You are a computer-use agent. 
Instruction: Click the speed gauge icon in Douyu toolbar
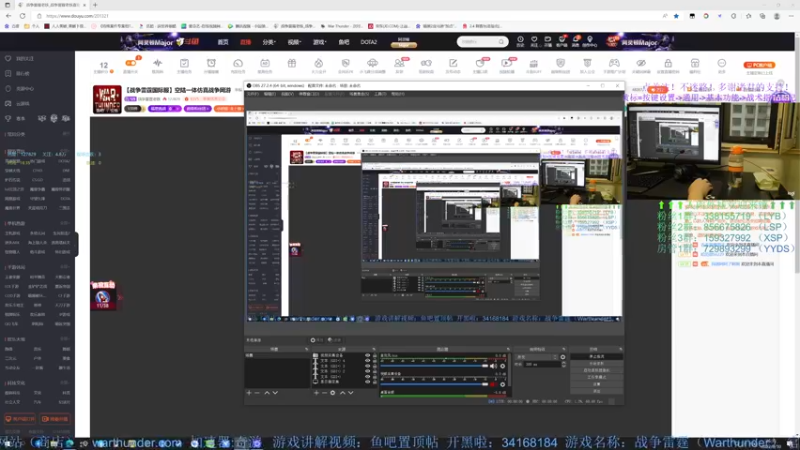coord(238,63)
